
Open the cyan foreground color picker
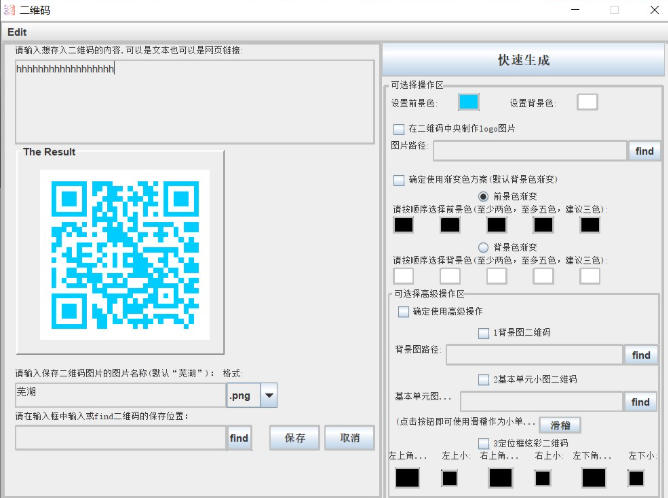468,102
